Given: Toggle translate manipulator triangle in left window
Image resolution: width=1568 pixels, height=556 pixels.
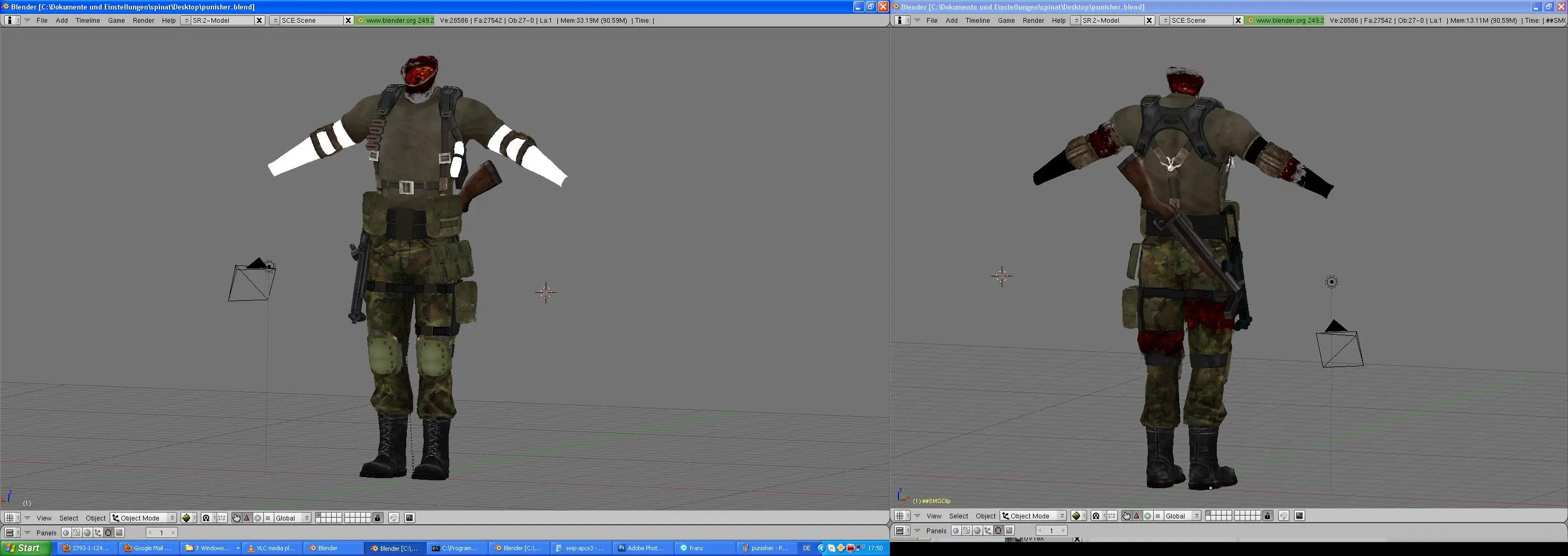Looking at the screenshot, I should point(247,518).
